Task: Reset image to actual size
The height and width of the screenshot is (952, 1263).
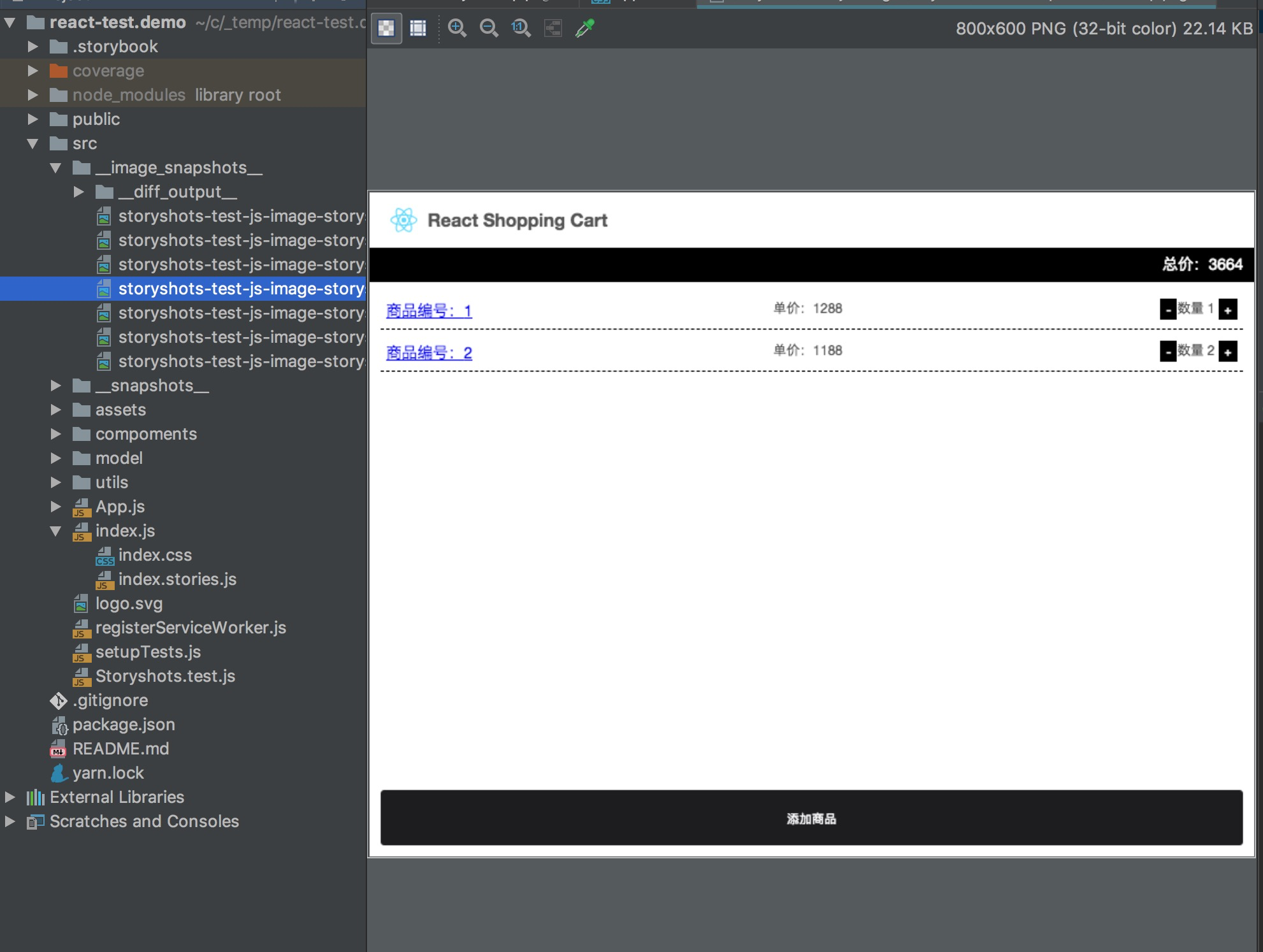Action: click(521, 28)
